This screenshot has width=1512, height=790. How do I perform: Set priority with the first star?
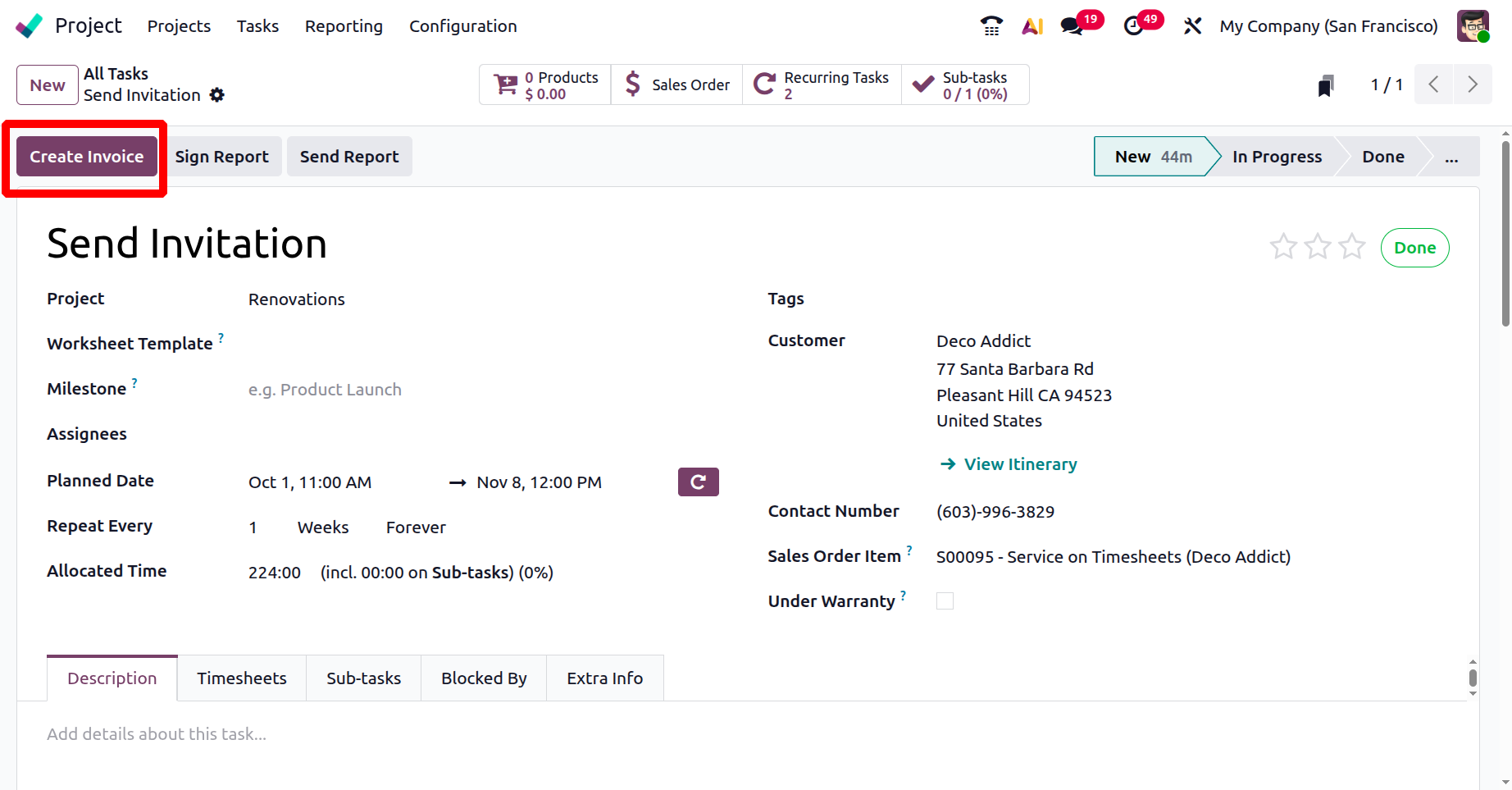(1283, 247)
